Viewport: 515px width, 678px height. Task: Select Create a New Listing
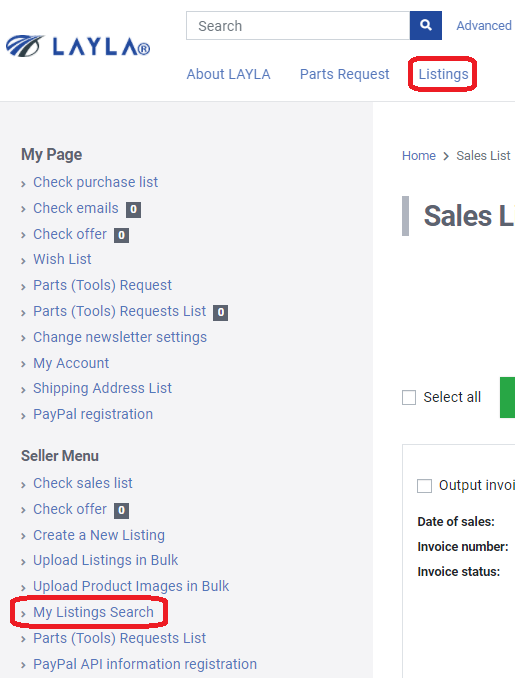tap(99, 535)
